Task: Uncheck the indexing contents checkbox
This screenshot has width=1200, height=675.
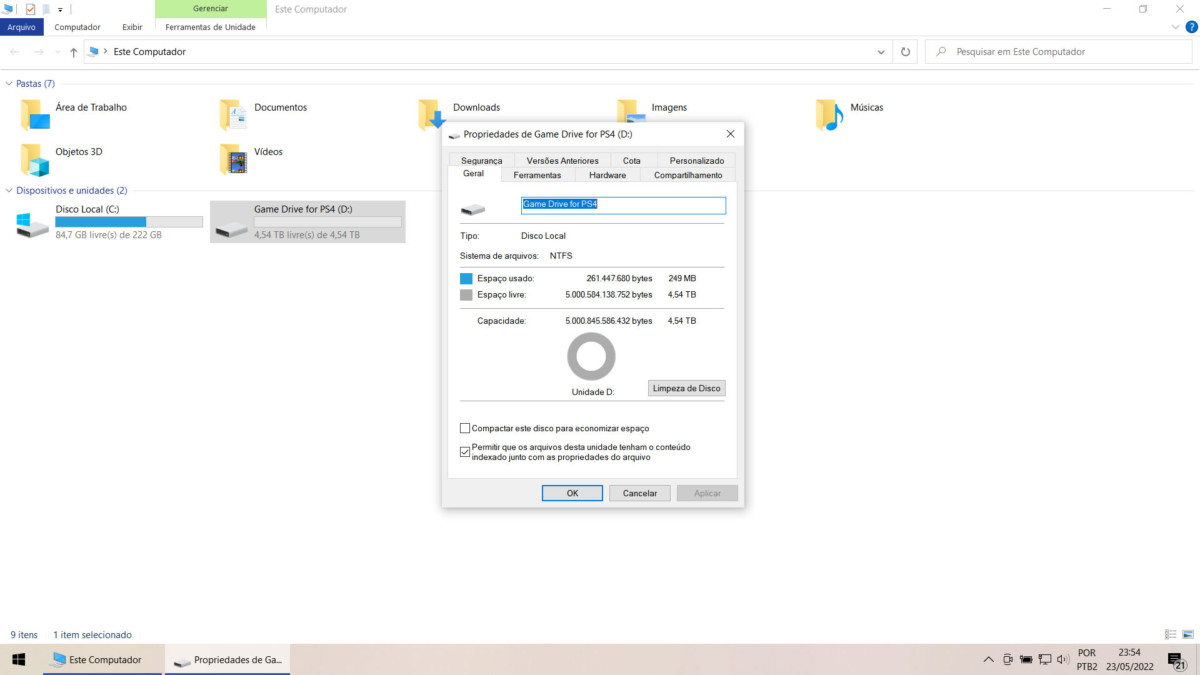Action: (x=465, y=452)
